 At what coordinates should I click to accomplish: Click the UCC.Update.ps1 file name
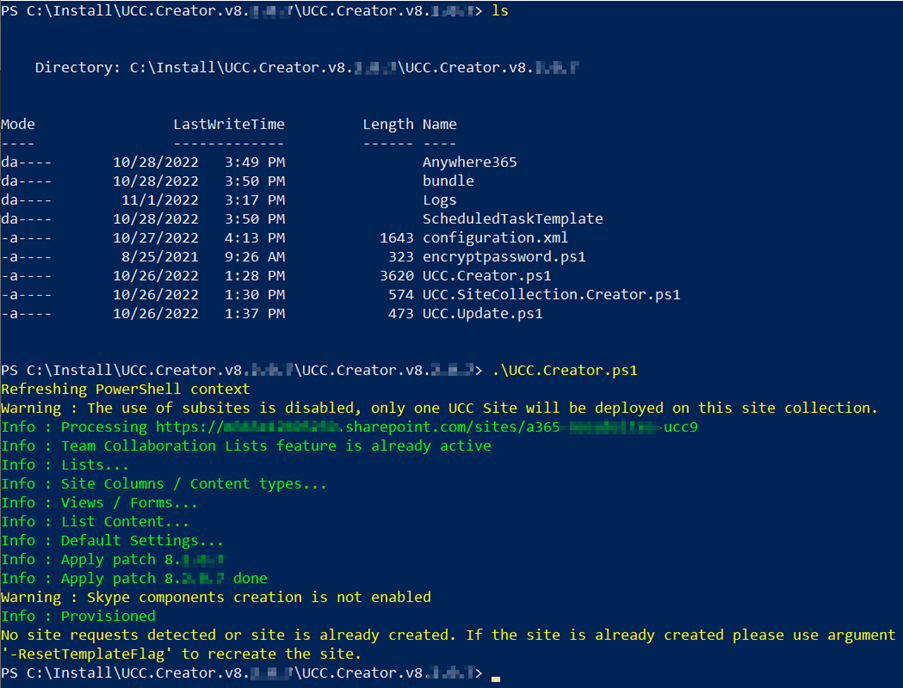(x=482, y=314)
